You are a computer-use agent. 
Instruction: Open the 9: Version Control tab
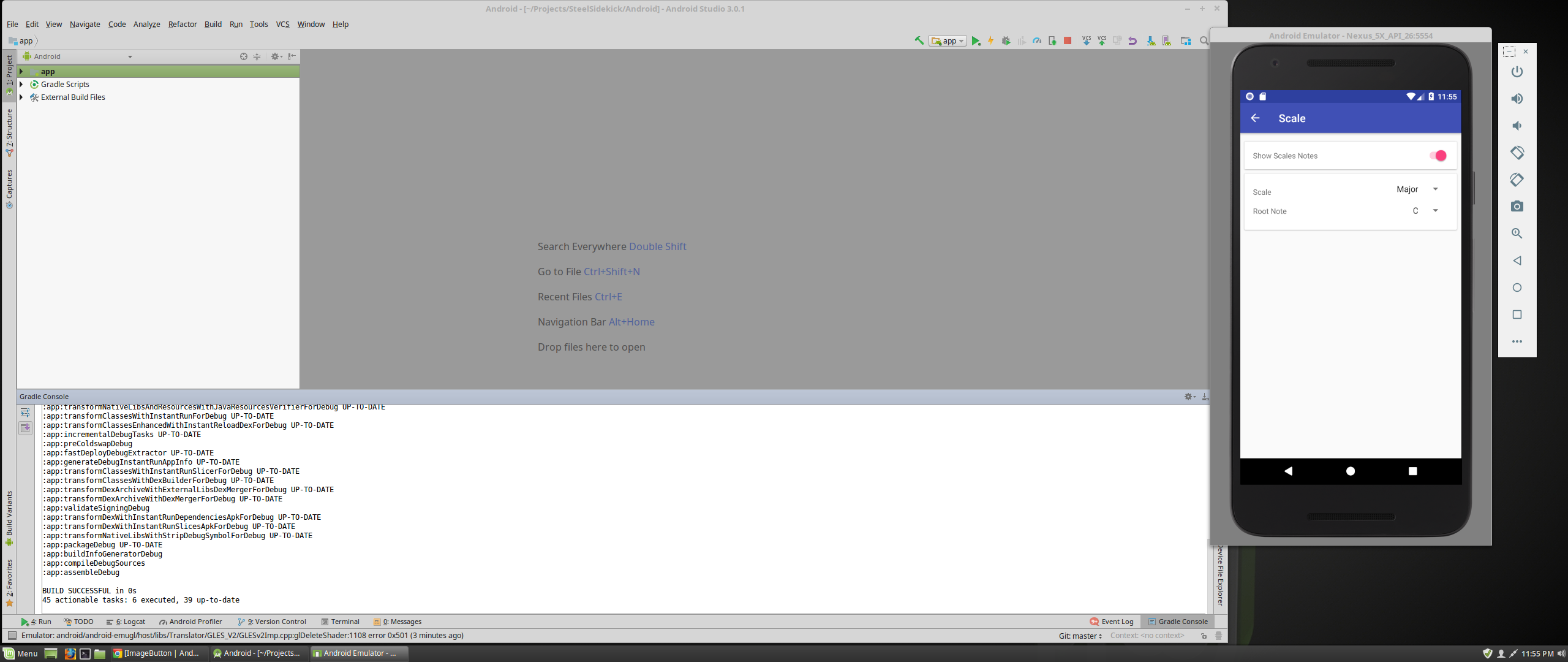coord(272,622)
